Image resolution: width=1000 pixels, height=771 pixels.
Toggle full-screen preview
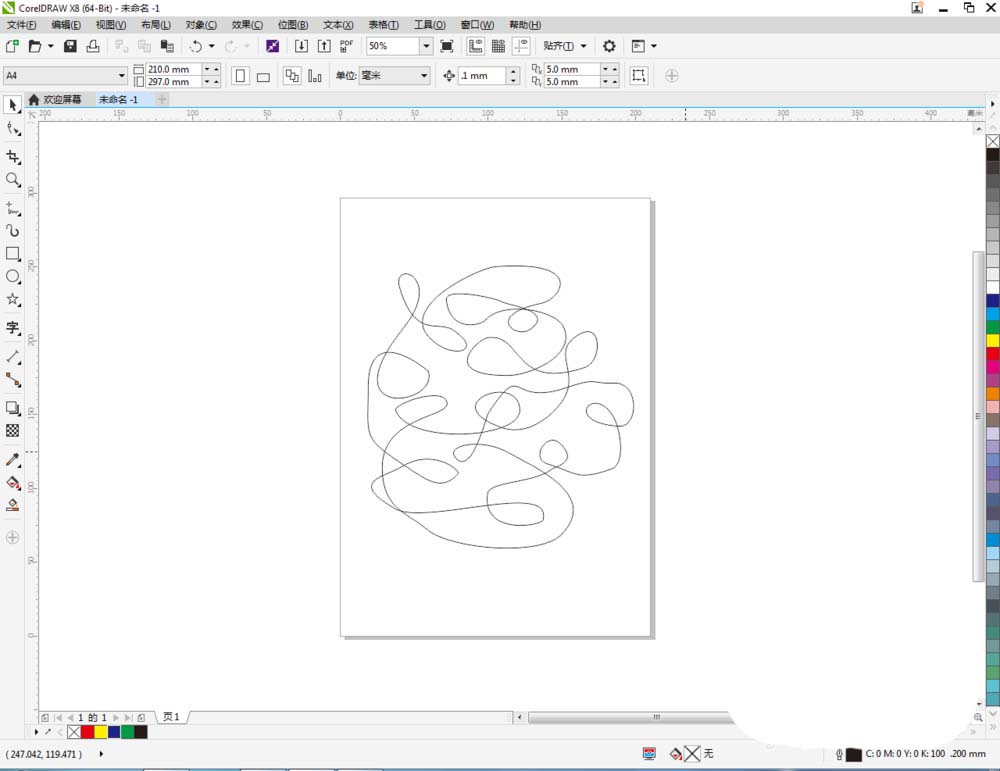447,46
